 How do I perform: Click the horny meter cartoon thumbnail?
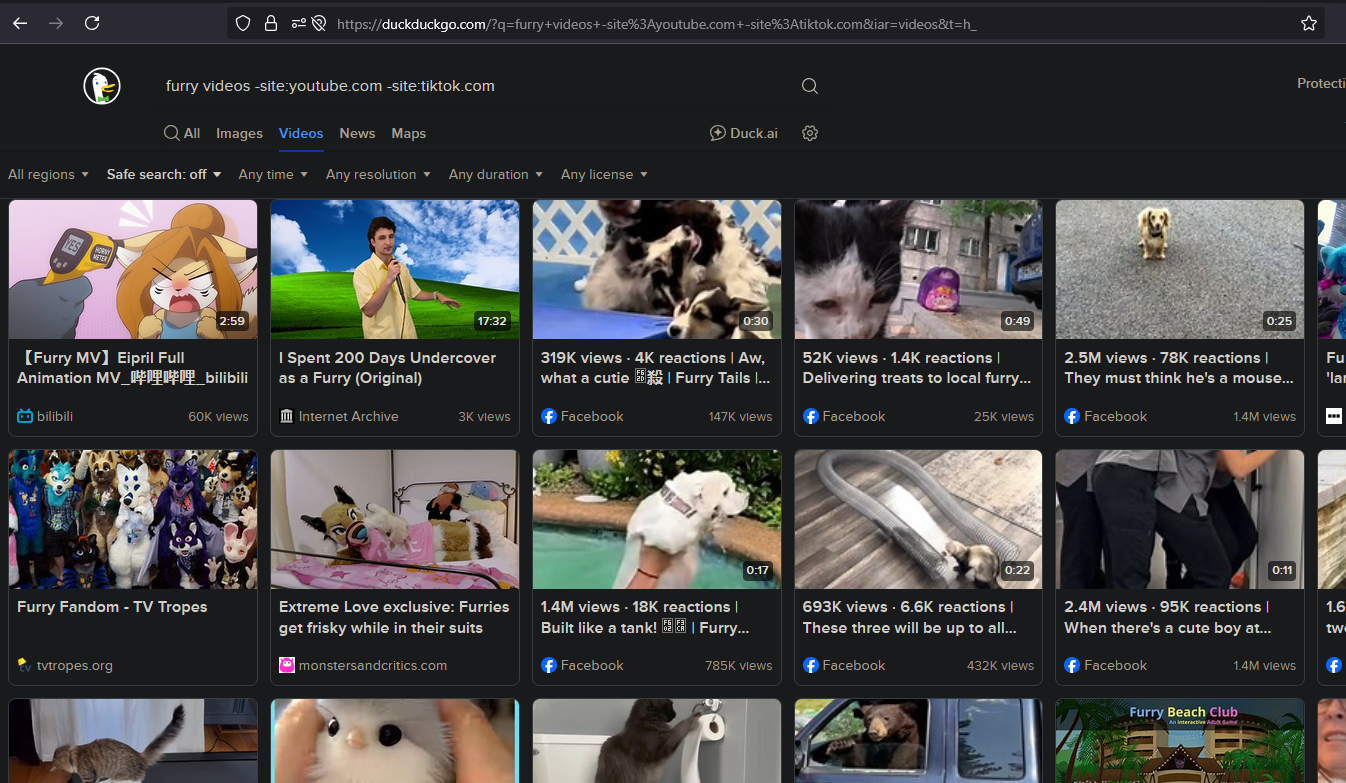point(133,269)
